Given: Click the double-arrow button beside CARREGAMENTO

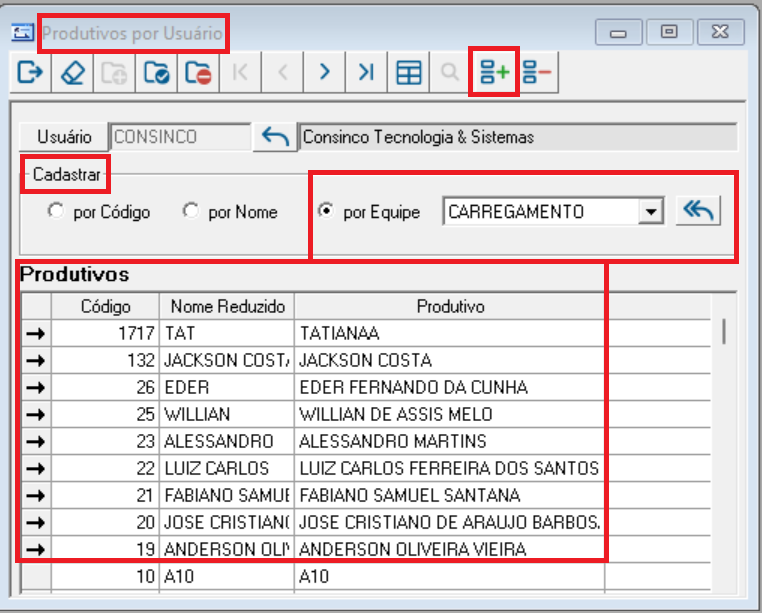Looking at the screenshot, I should point(698,211).
